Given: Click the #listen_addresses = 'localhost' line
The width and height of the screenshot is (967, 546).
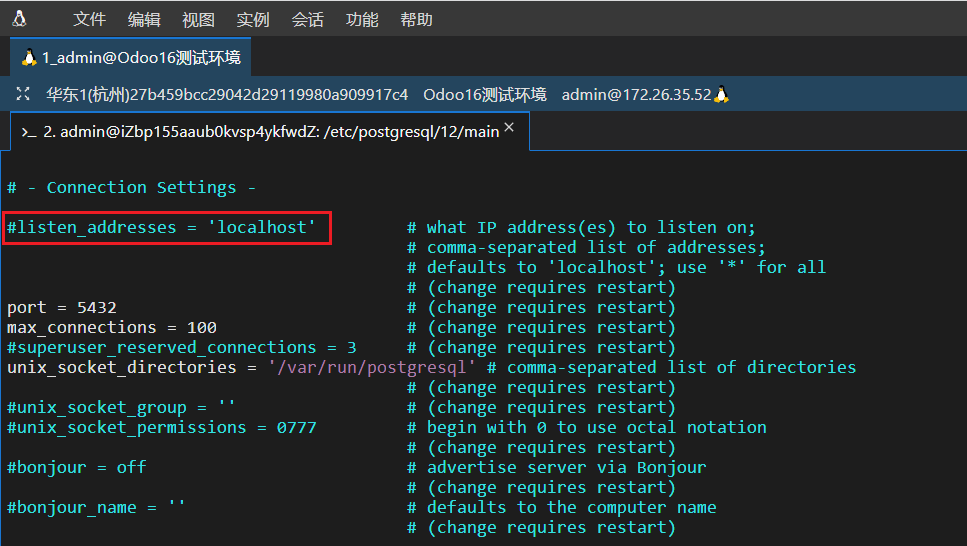Looking at the screenshot, I should pos(161,228).
